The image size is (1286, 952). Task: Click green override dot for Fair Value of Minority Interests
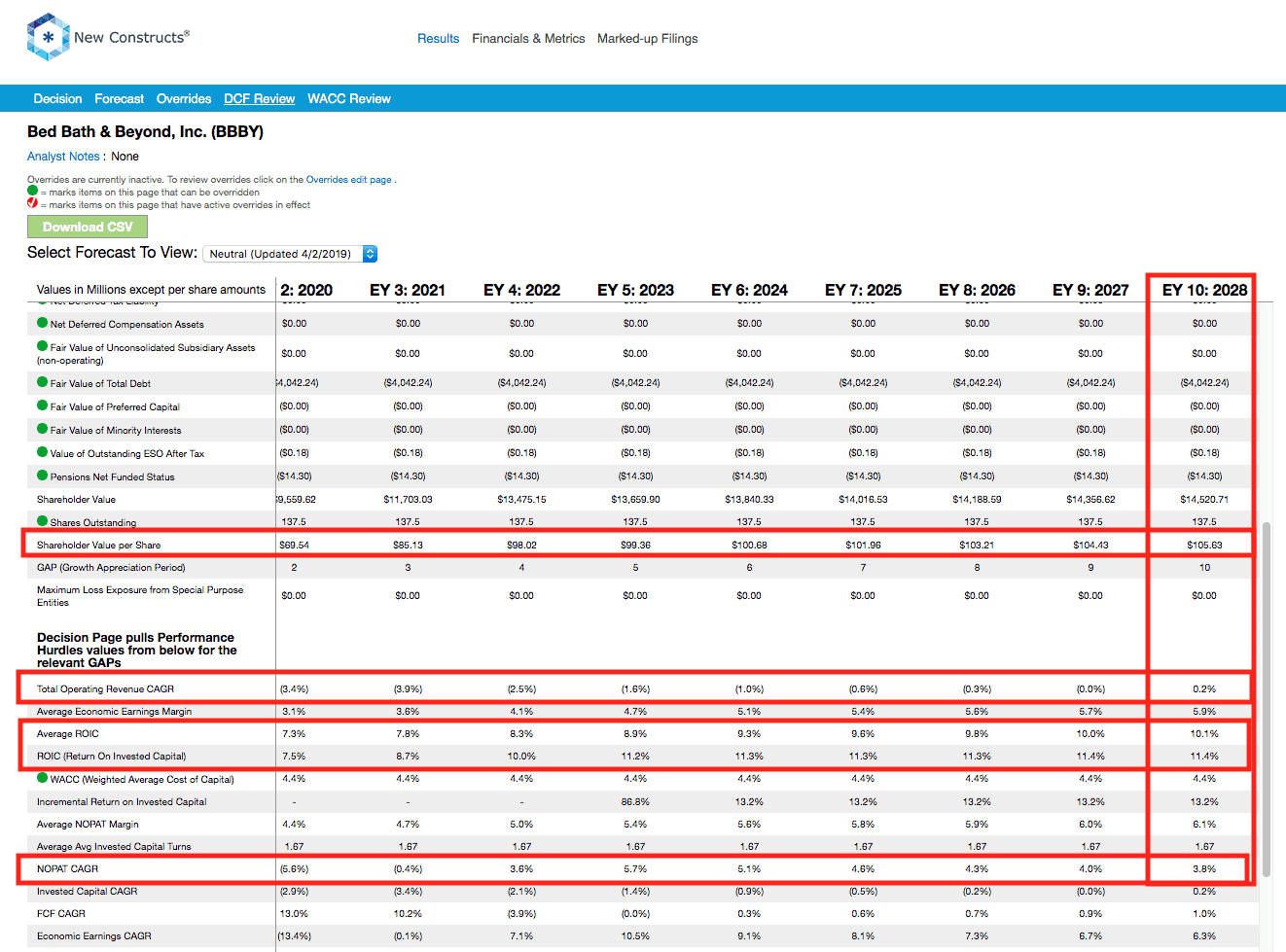click(x=42, y=429)
